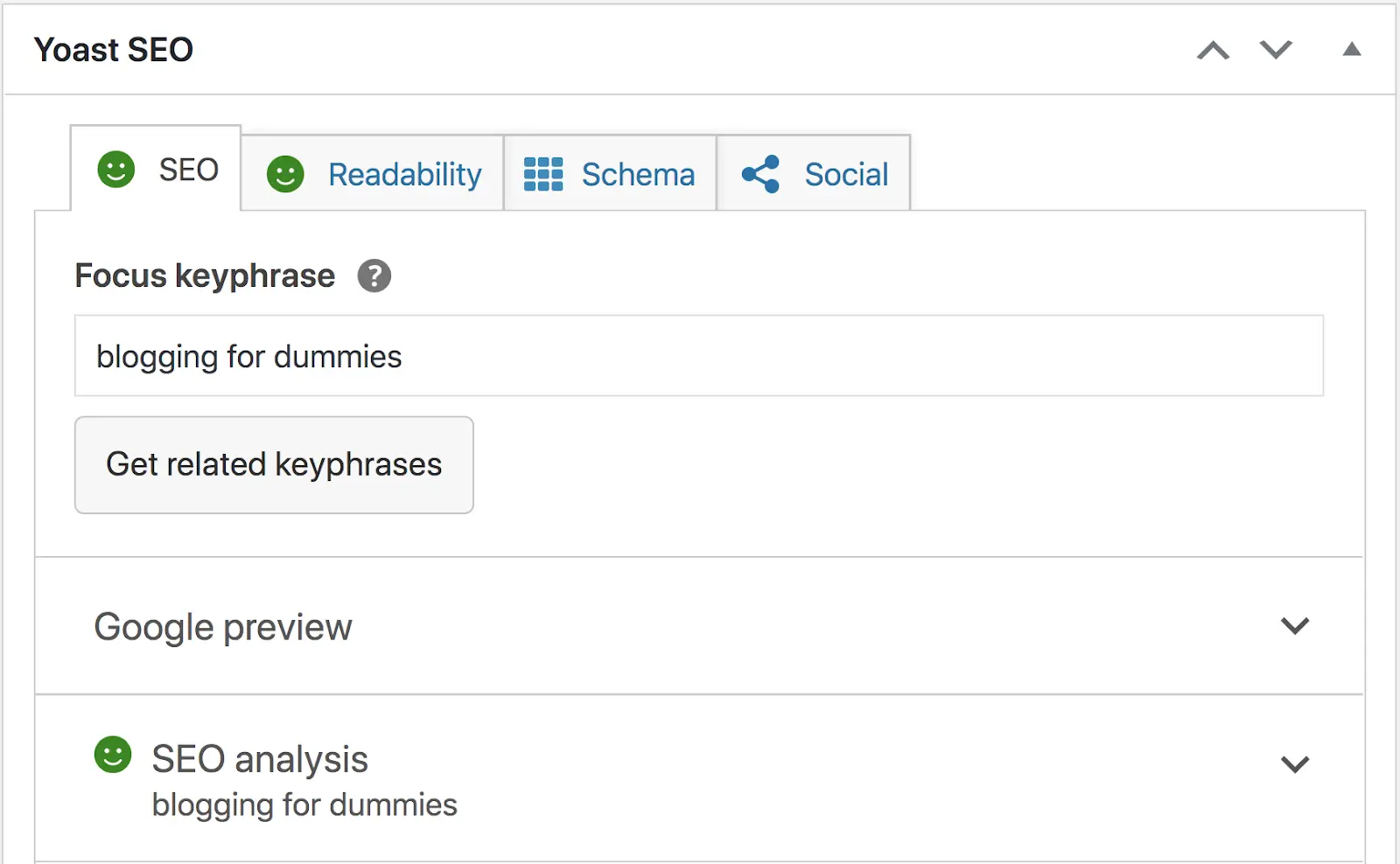1400x864 pixels.
Task: Click the green smiley next to SEO analysis
Action: click(113, 755)
